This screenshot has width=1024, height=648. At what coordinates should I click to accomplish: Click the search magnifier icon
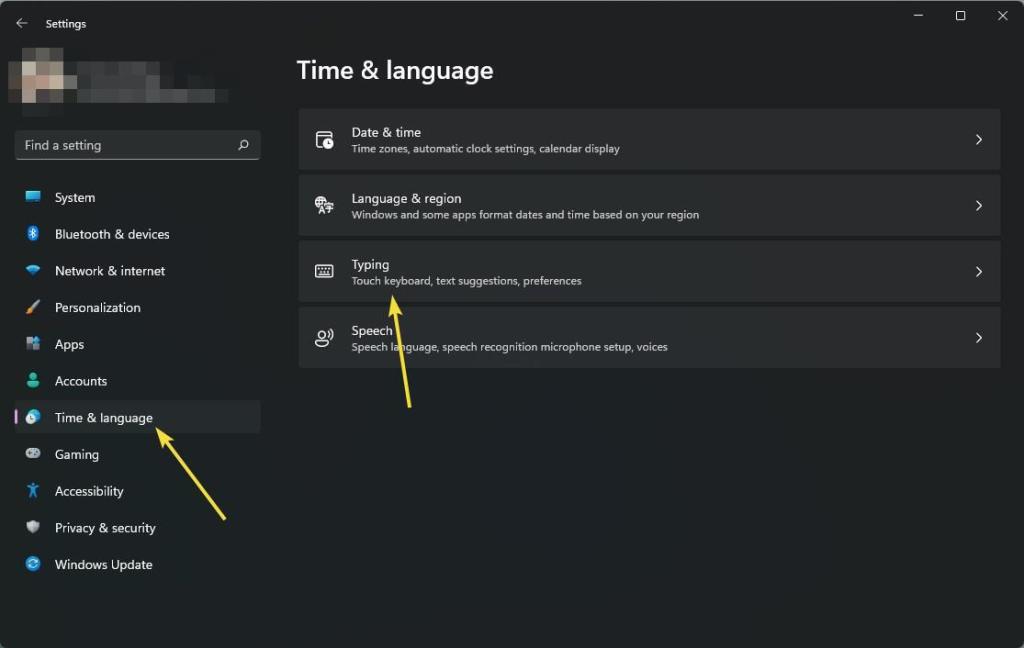pos(244,145)
